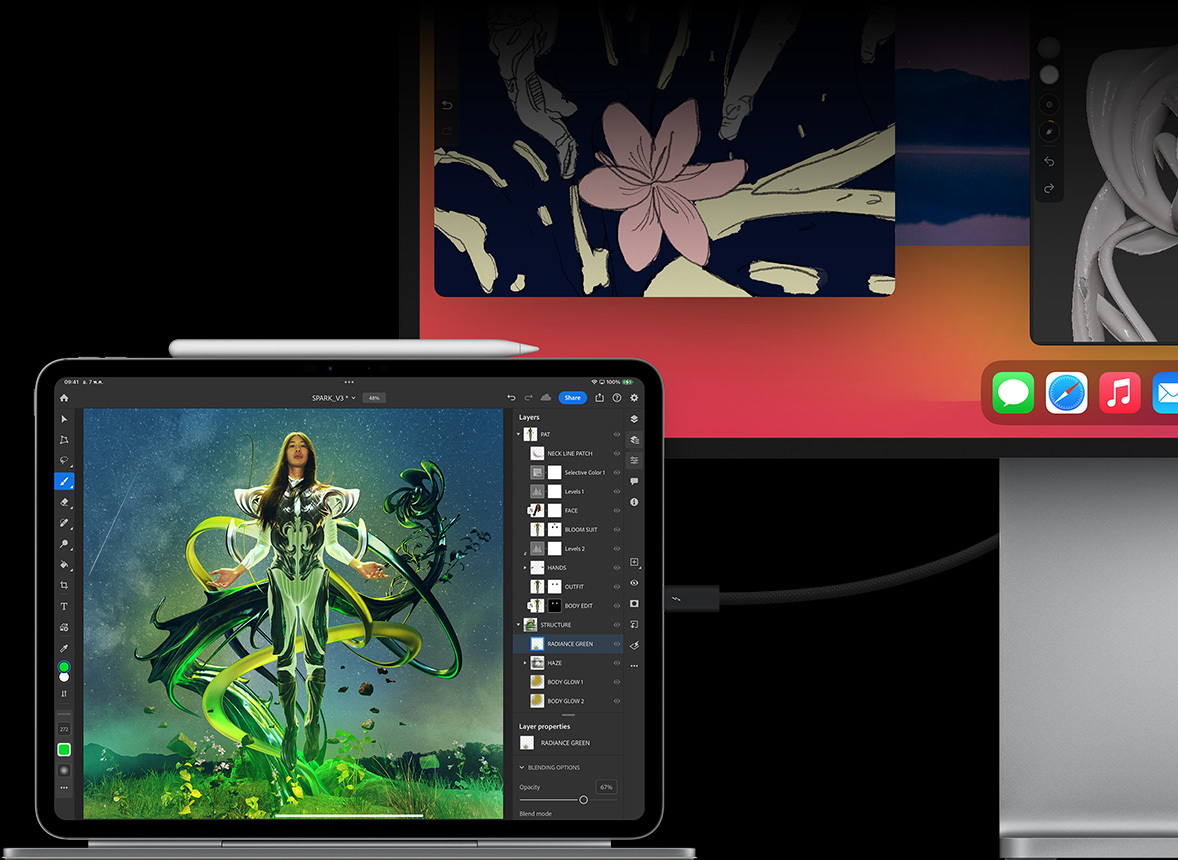The width and height of the screenshot is (1178, 860).
Task: Collapse the BLENDING OPTIONS section
Action: [x=522, y=768]
